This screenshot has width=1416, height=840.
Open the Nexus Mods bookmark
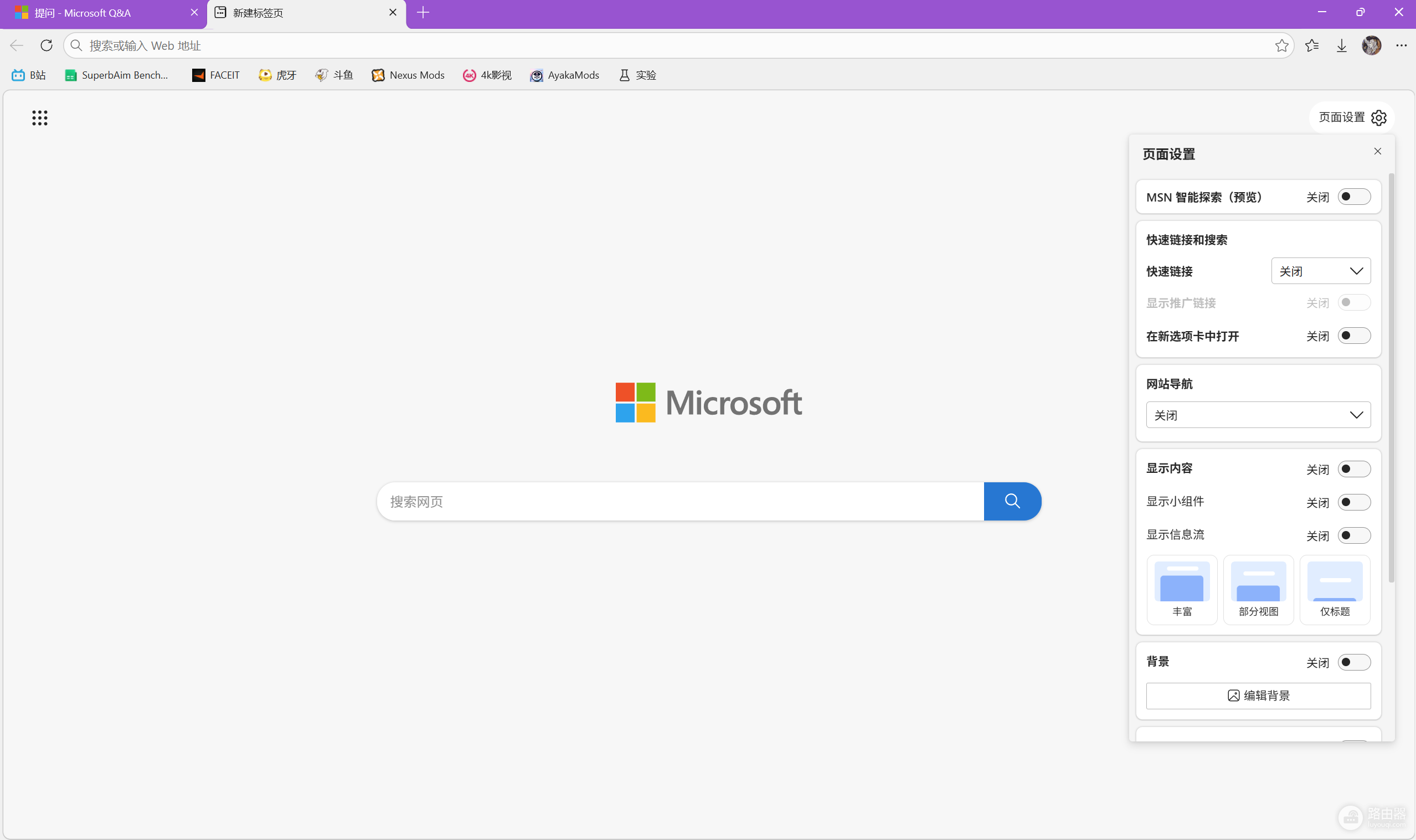click(408, 75)
